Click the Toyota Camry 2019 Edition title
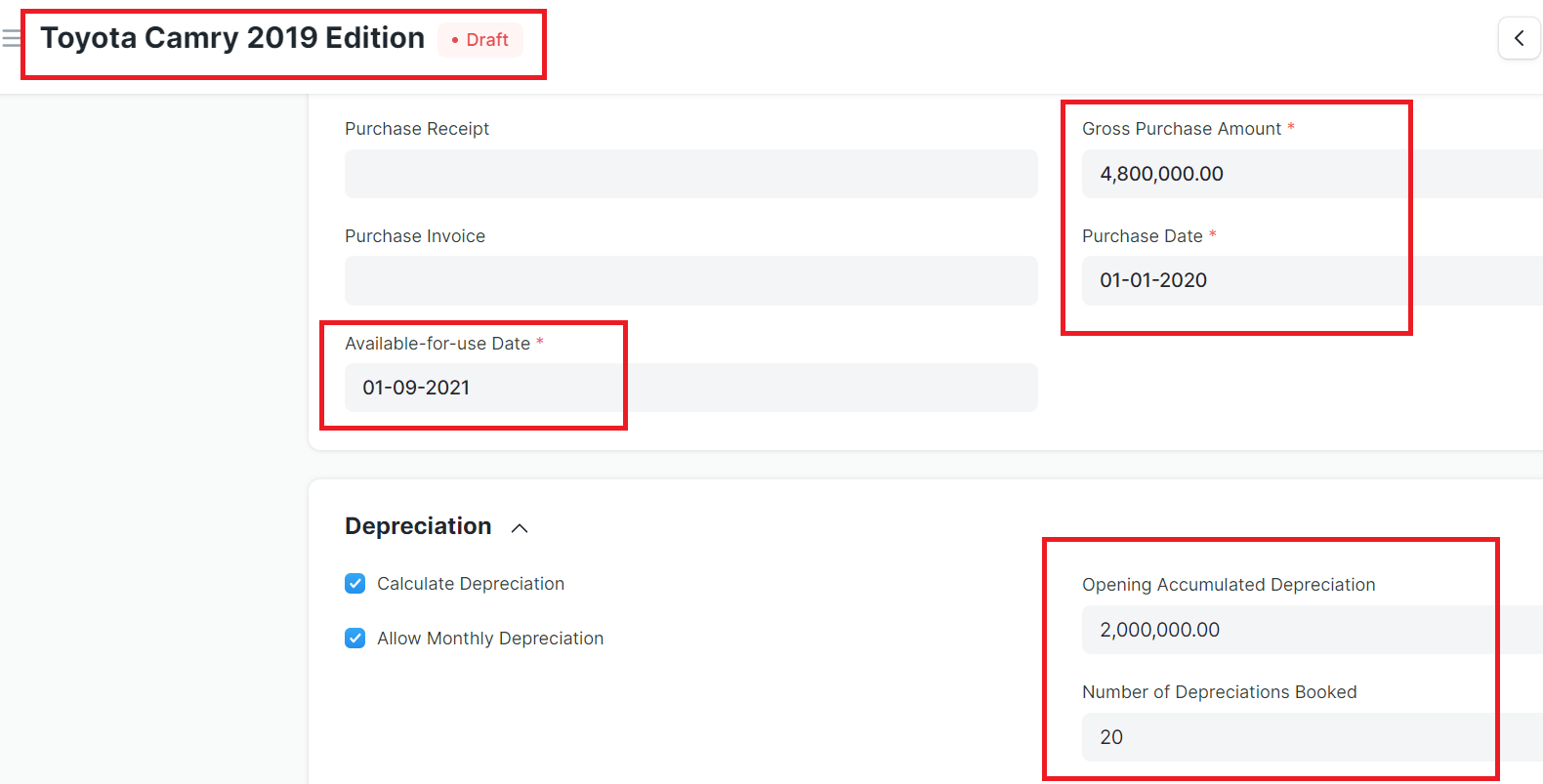 pyautogui.click(x=231, y=37)
